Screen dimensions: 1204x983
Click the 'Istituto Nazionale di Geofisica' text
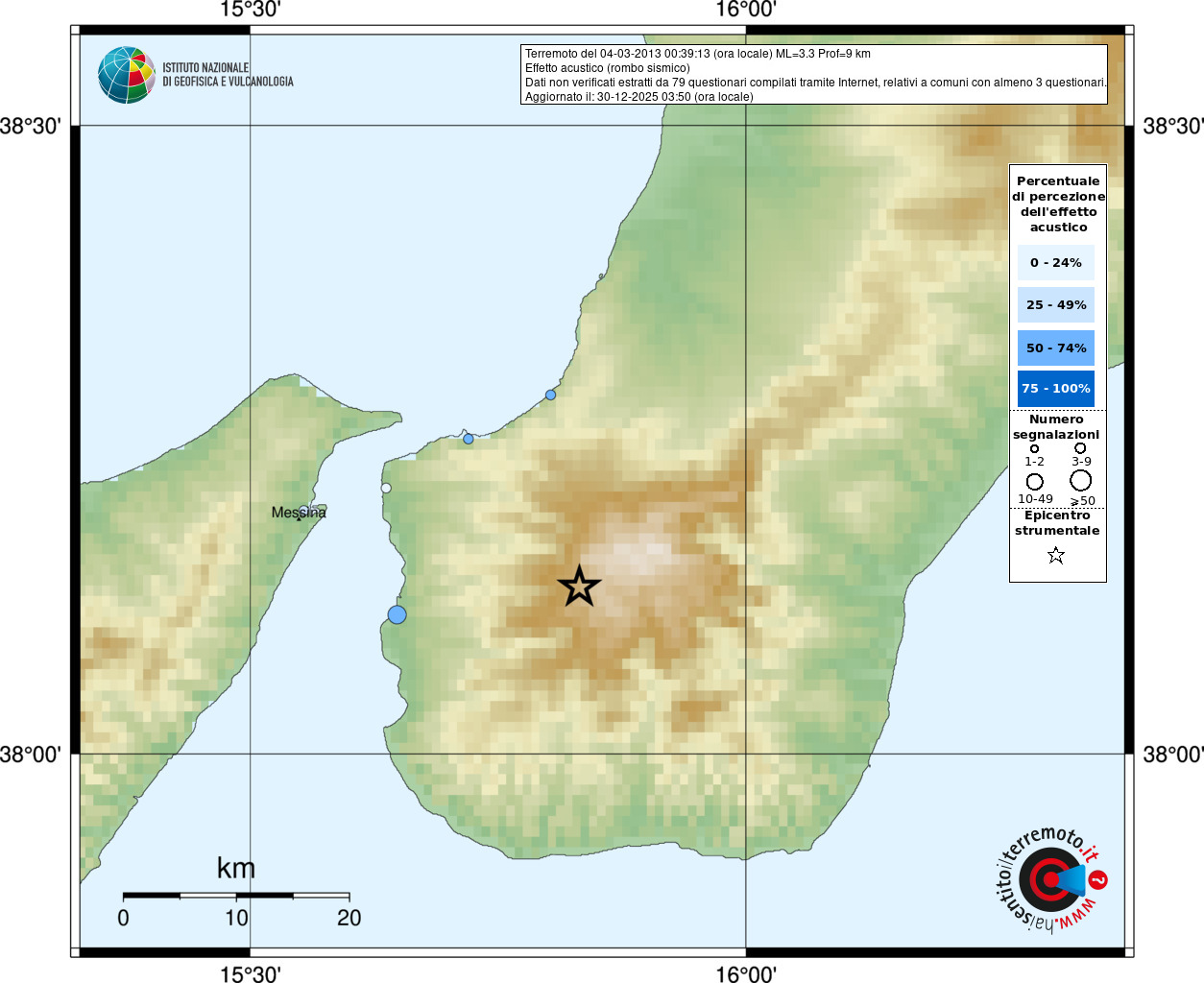pyautogui.click(x=229, y=75)
